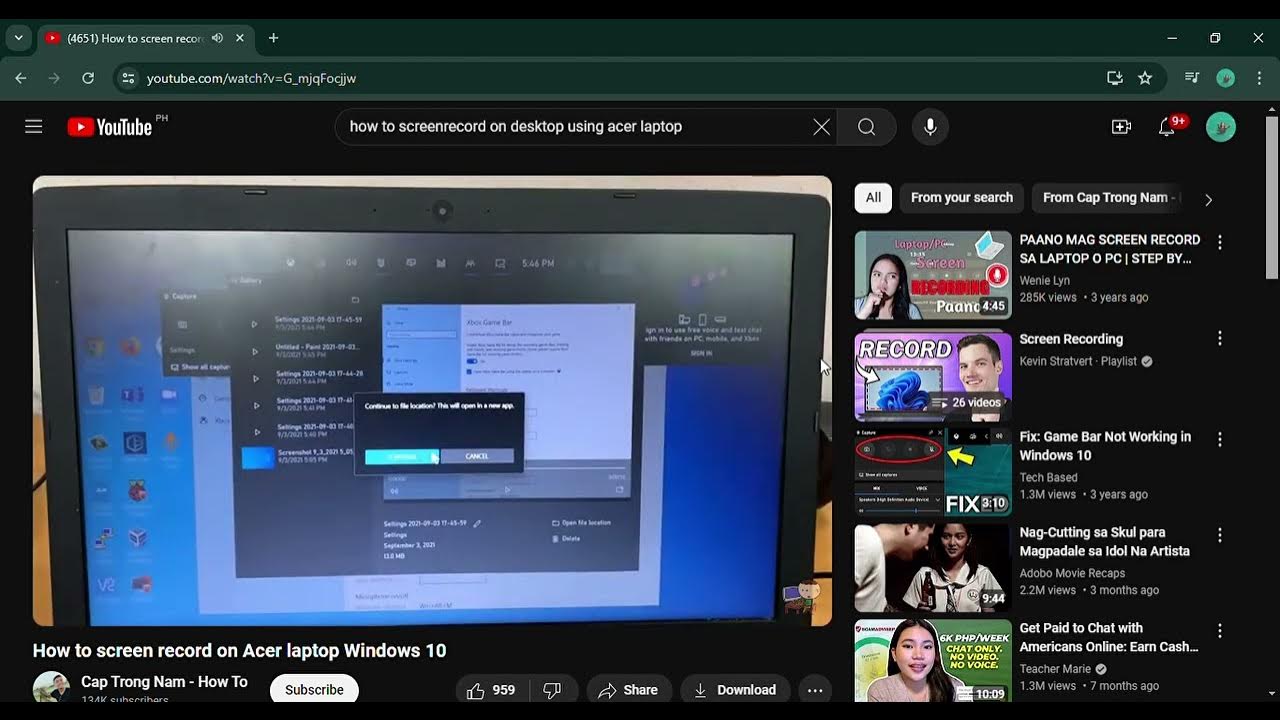
Task: Click the page vertical scrollbar
Action: (1272, 200)
